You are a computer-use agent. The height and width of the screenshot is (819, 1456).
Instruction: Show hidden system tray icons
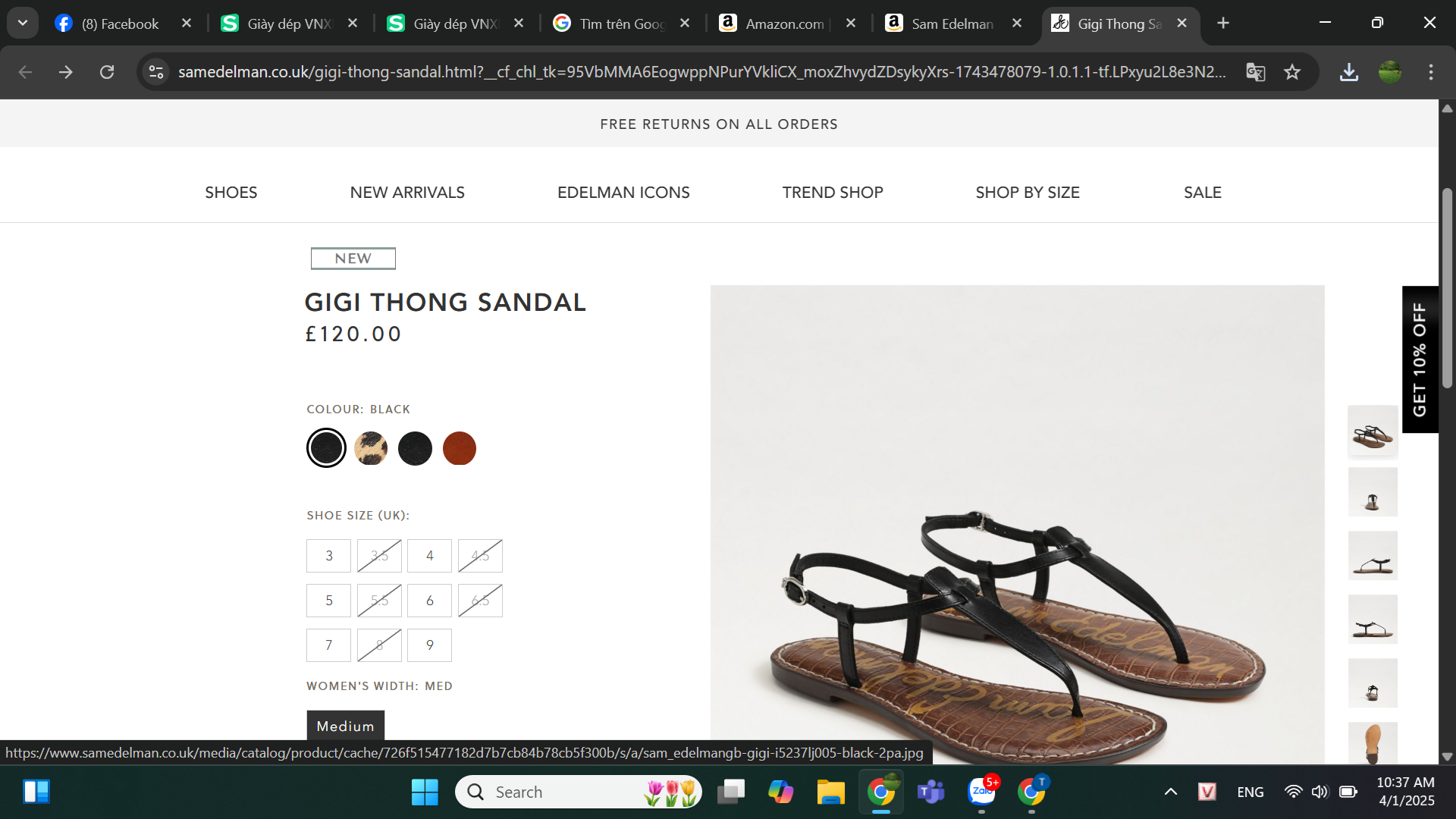tap(1171, 792)
